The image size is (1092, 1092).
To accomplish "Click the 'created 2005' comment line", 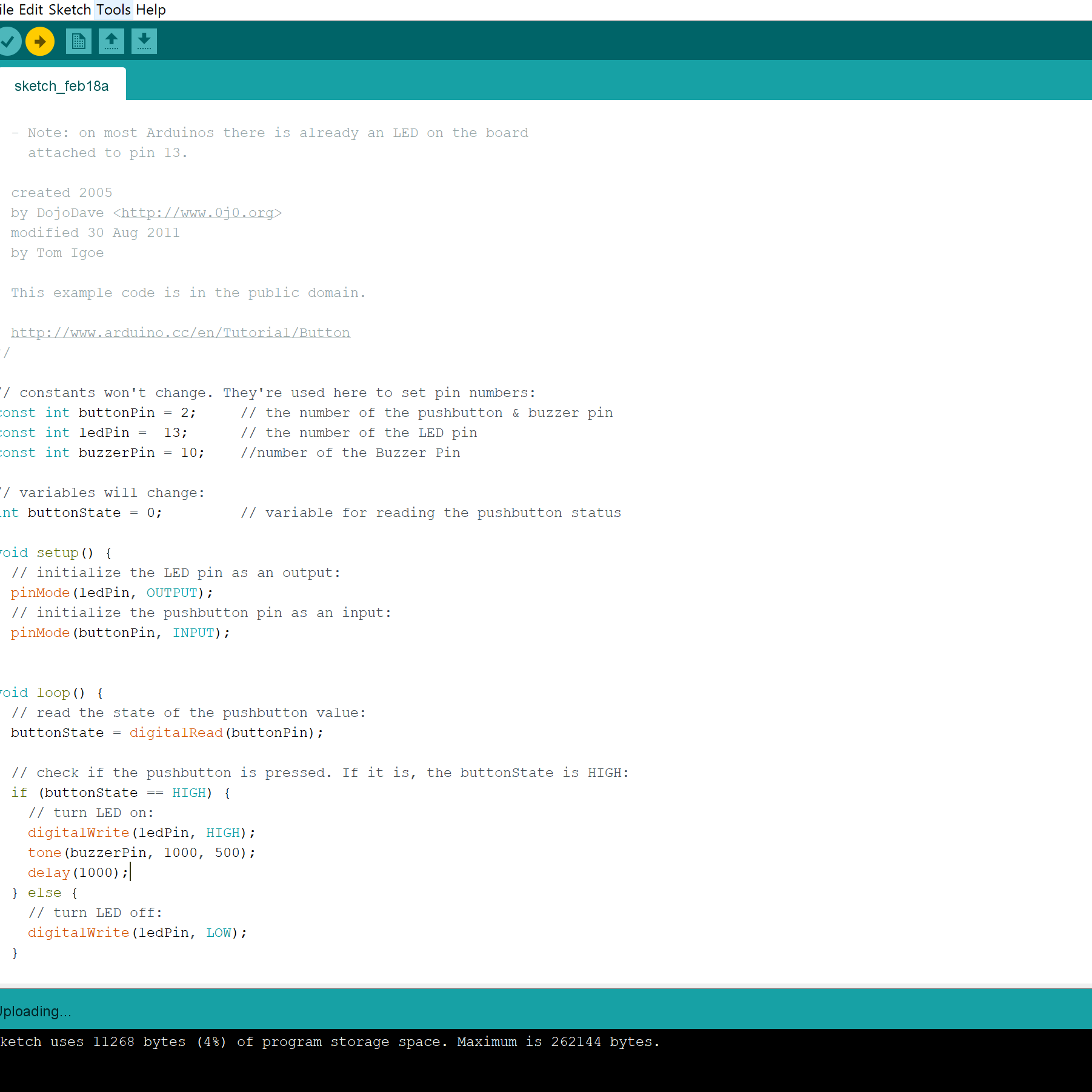I will coord(62,193).
